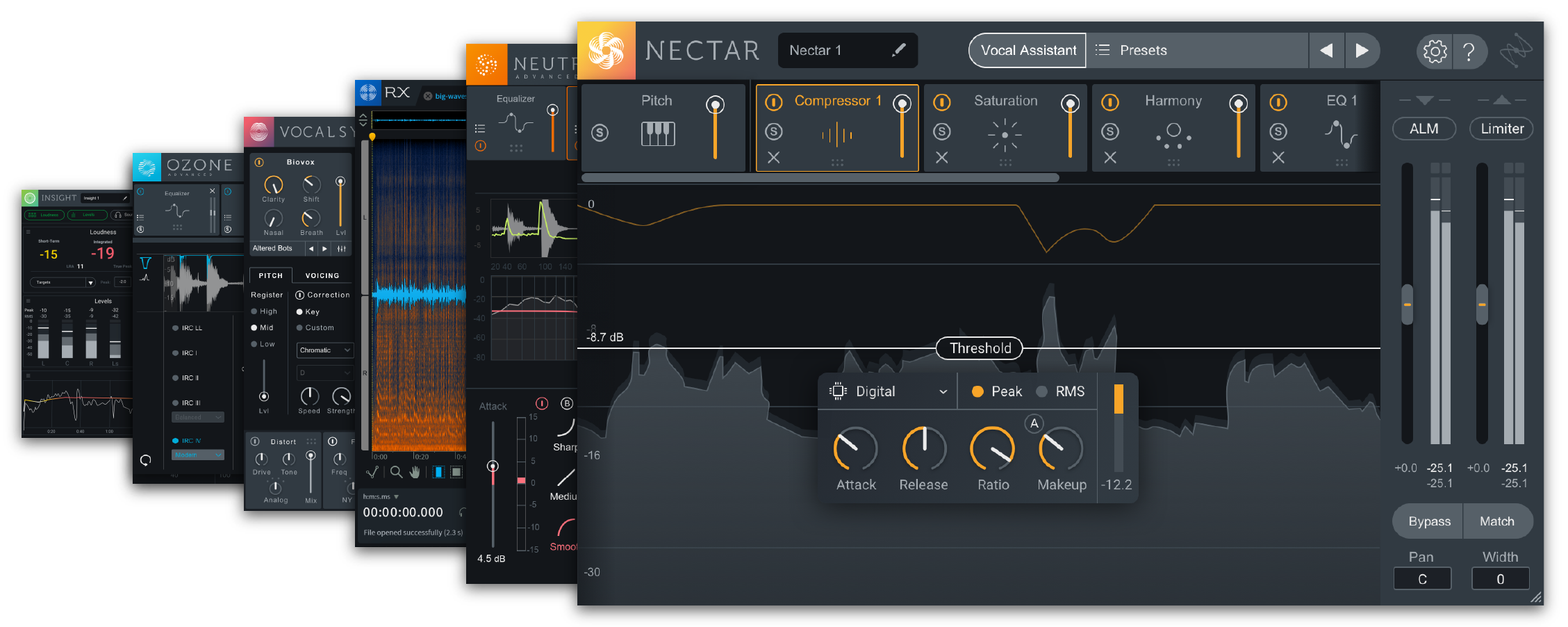
Task: Switch to PITCH tab in VocalSynth
Action: (271, 275)
